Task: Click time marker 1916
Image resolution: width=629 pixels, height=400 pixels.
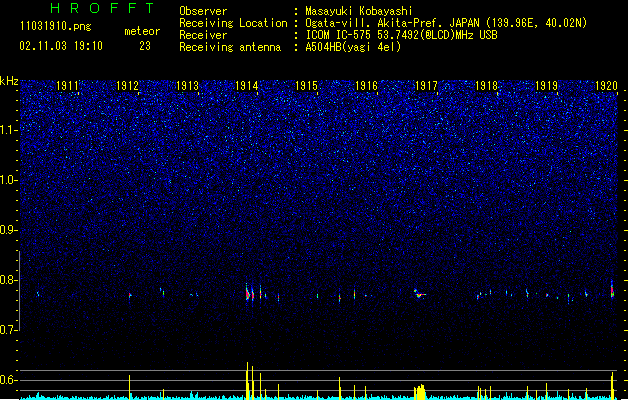Action: [x=367, y=86]
